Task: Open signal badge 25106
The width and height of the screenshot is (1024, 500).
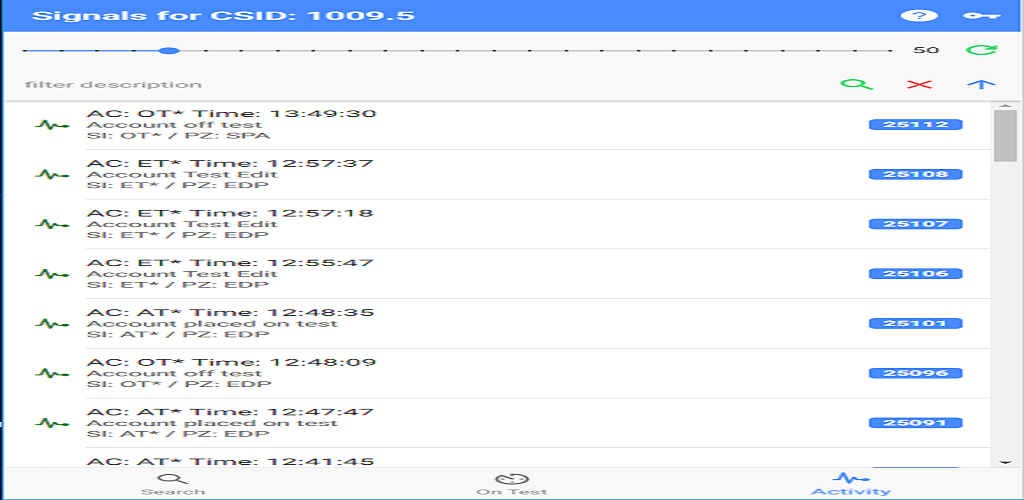Action: [x=916, y=273]
